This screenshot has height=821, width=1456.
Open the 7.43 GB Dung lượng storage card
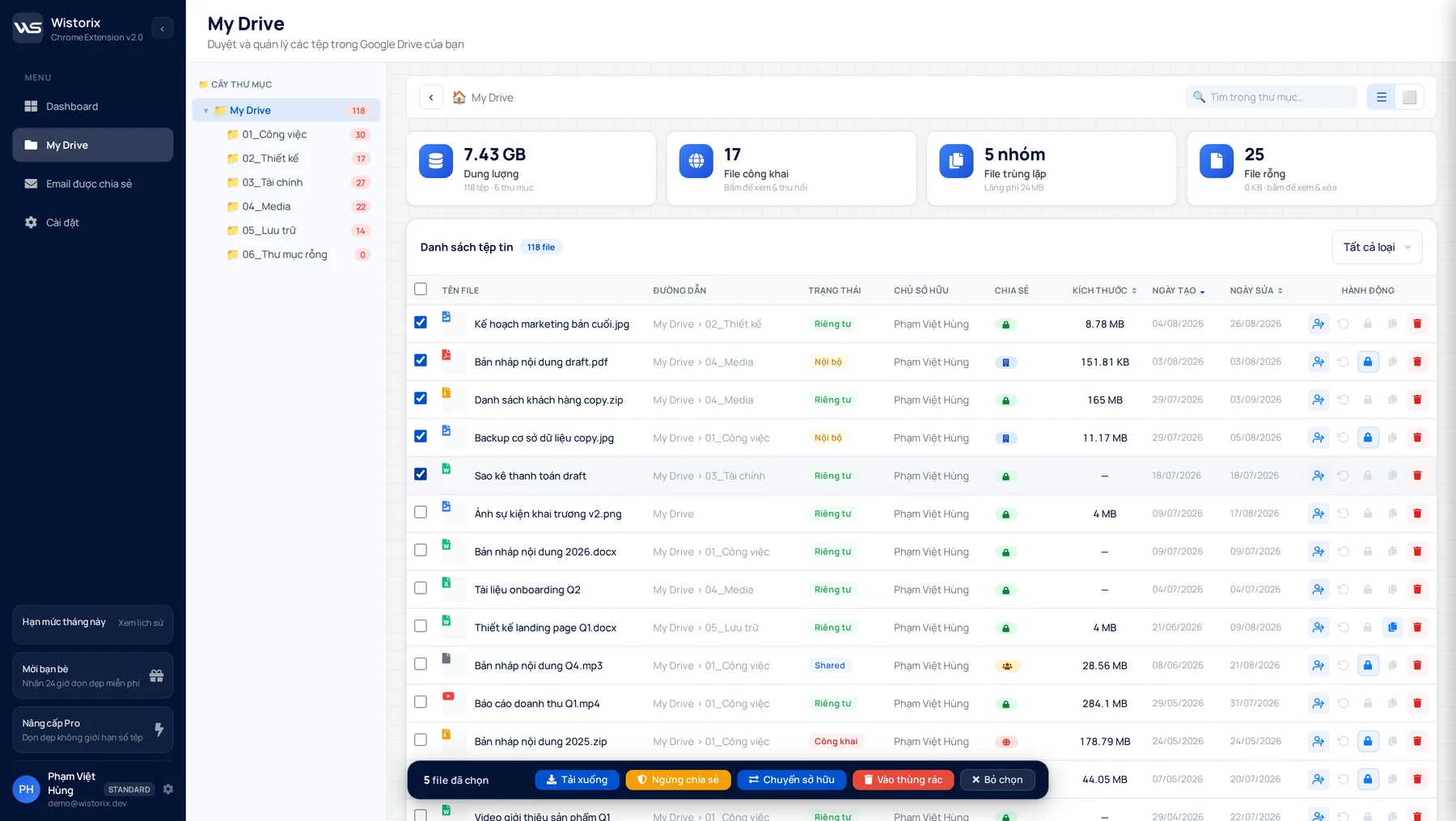531,168
